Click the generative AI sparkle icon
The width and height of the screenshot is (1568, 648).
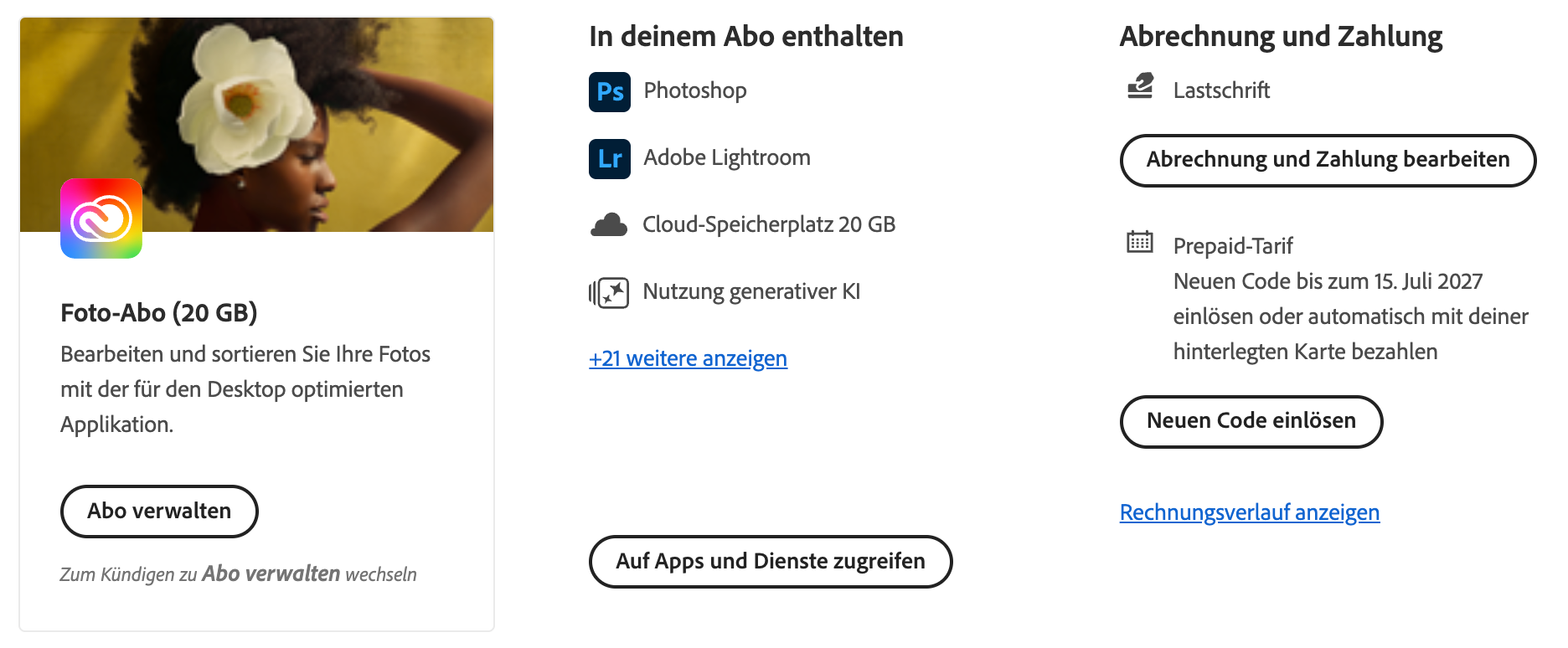[x=609, y=292]
